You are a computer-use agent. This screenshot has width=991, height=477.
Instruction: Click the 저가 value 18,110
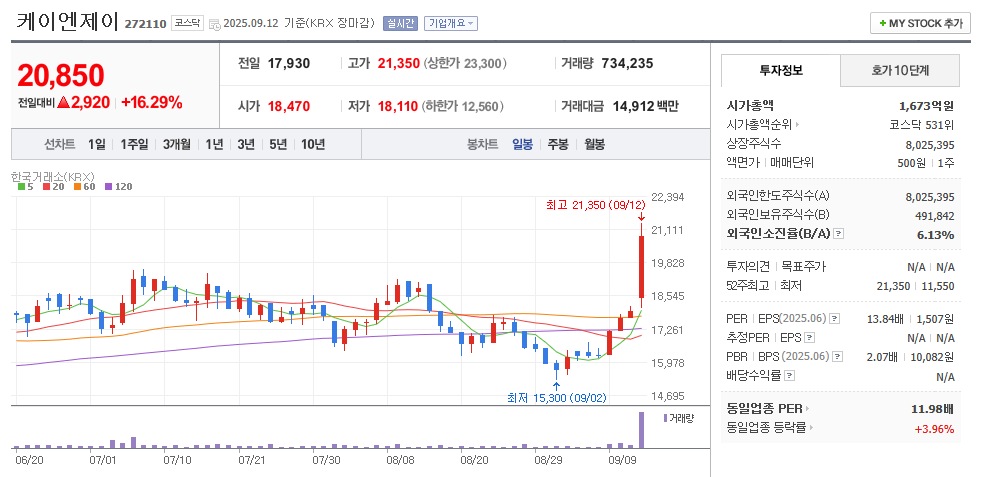398,106
